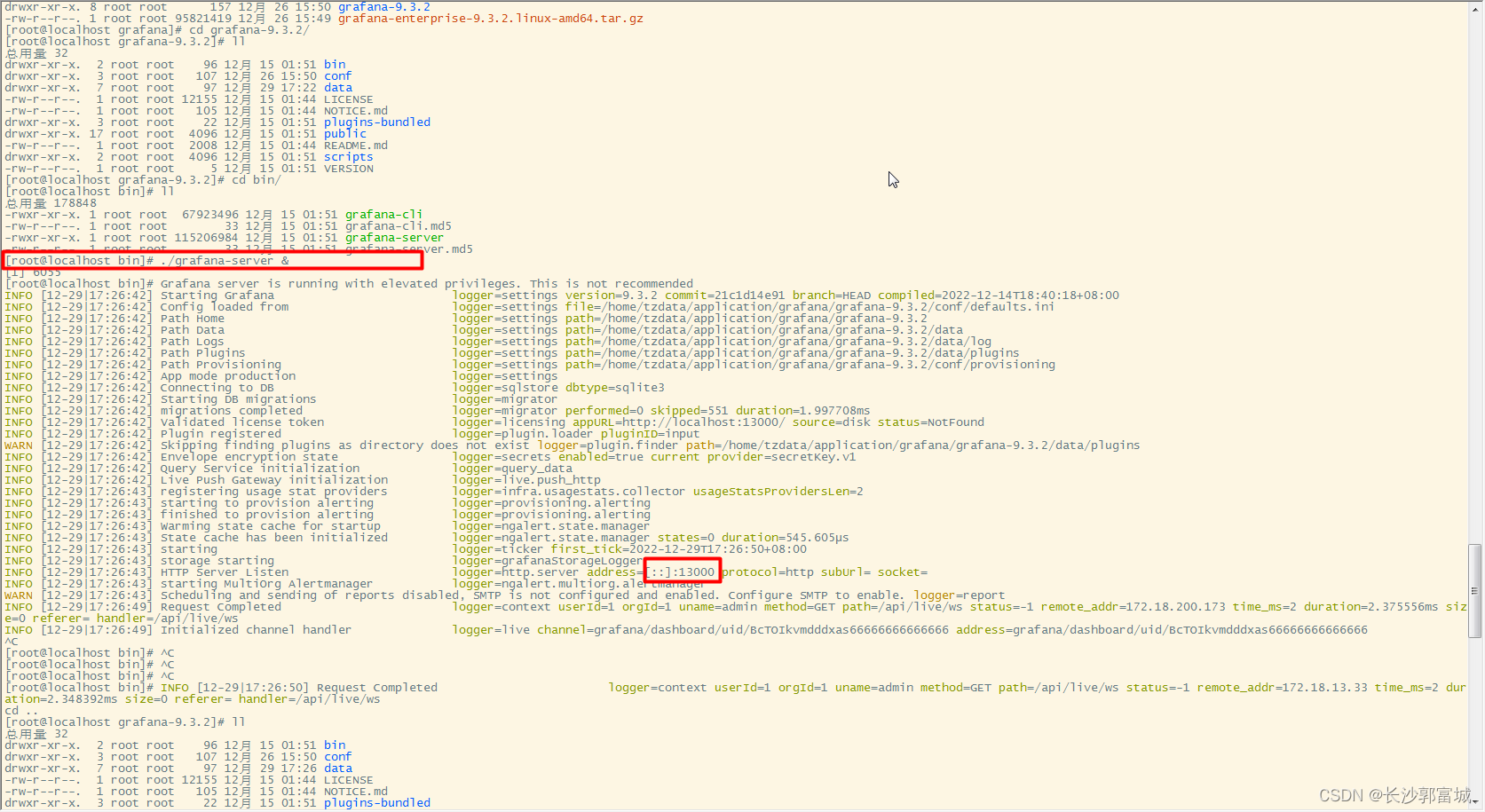Click the 'dbtype=sqlite3' value
The width and height of the screenshot is (1485, 812).
(x=615, y=388)
